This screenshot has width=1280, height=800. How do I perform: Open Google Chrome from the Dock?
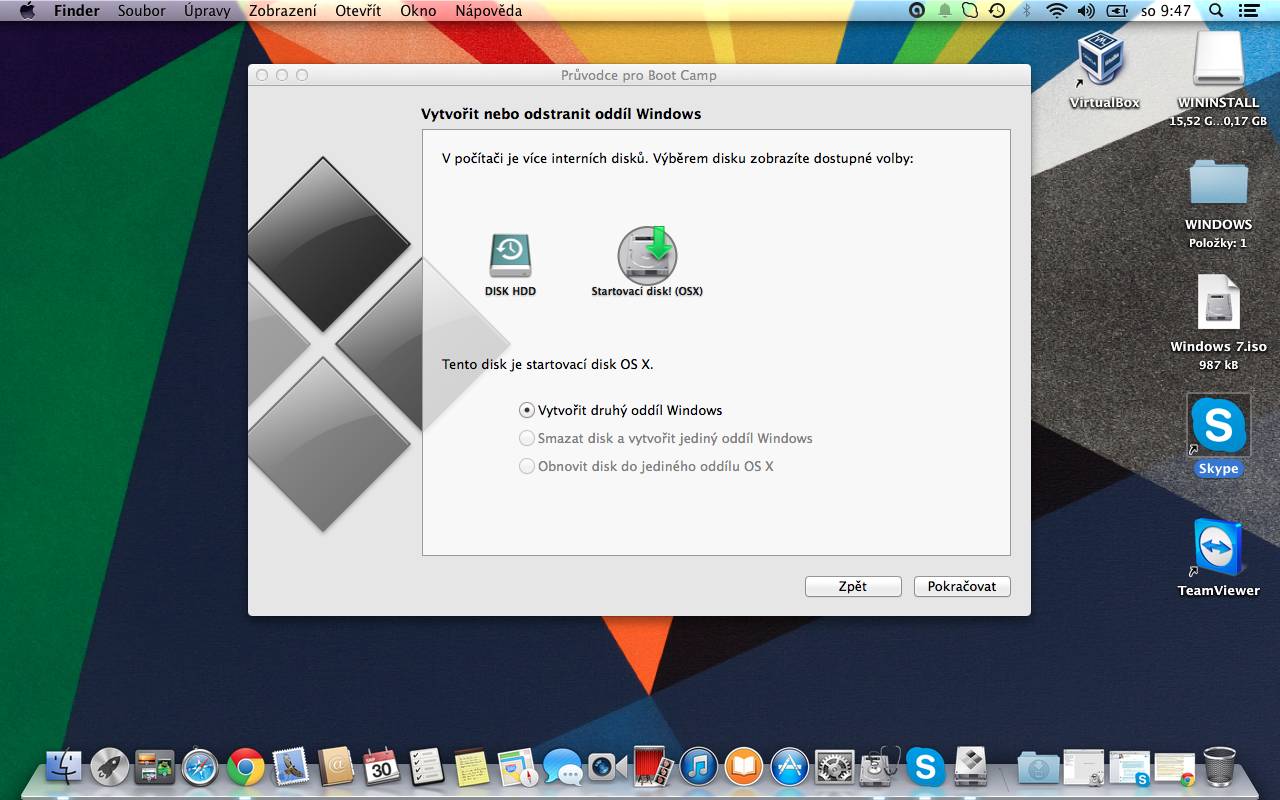point(245,767)
